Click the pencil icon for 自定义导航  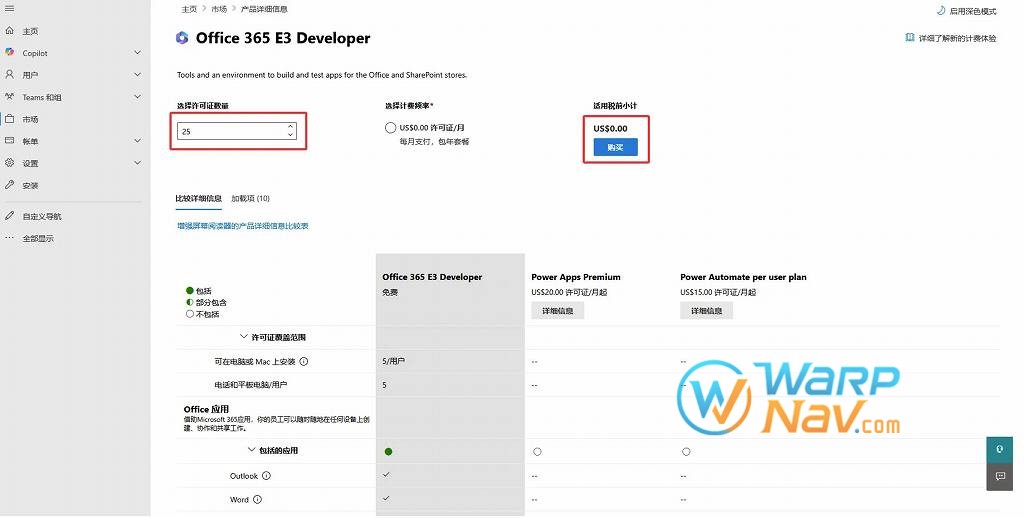click(x=9, y=216)
